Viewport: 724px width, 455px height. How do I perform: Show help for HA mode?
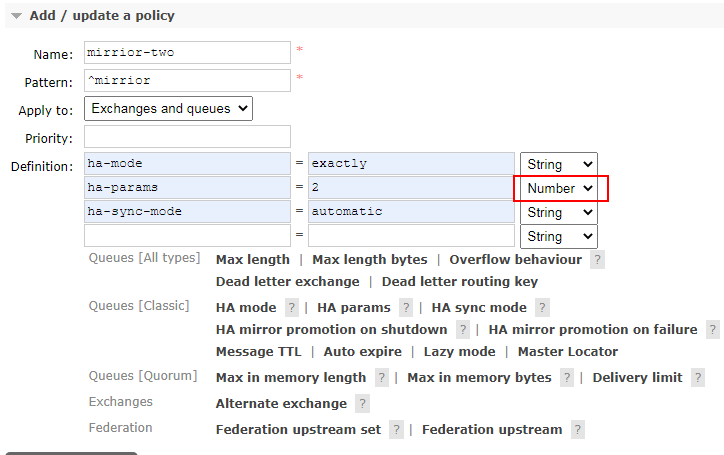[x=291, y=308]
